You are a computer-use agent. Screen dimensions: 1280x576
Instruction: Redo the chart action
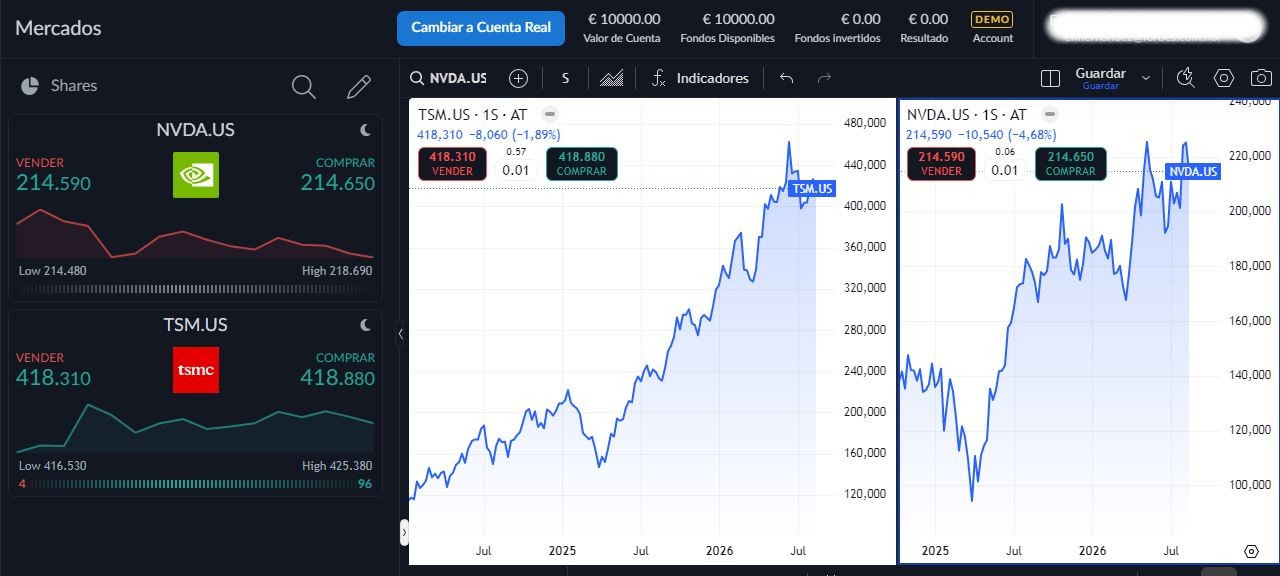click(x=824, y=78)
